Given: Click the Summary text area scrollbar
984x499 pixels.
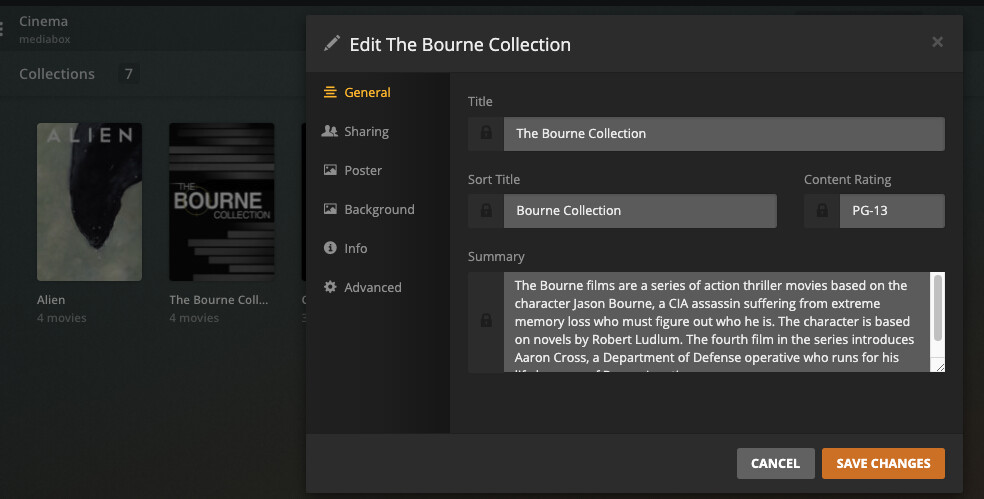Looking at the screenshot, I should pyautogui.click(x=938, y=308).
